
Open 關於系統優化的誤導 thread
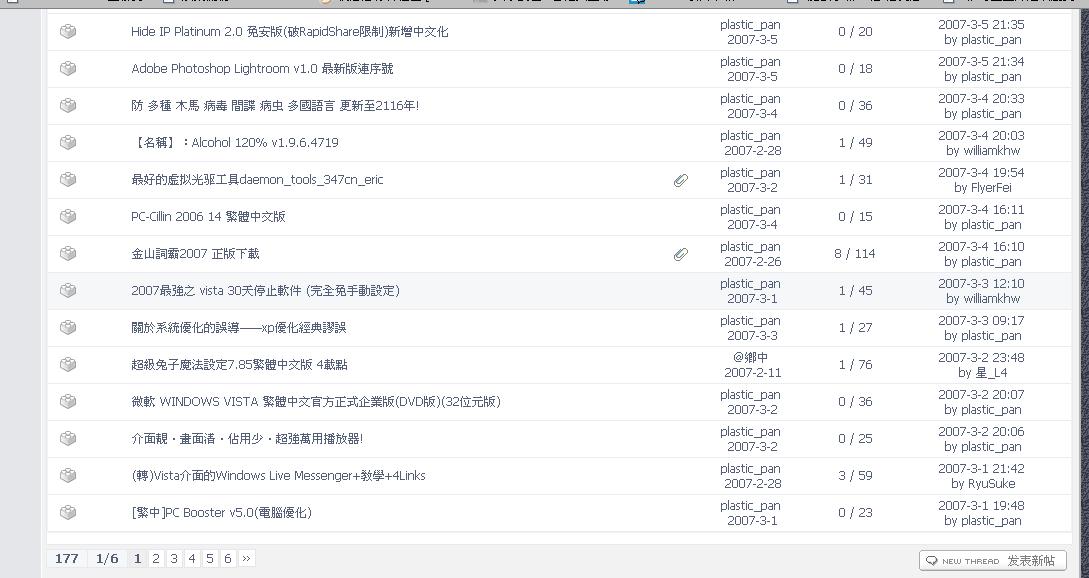[238, 327]
